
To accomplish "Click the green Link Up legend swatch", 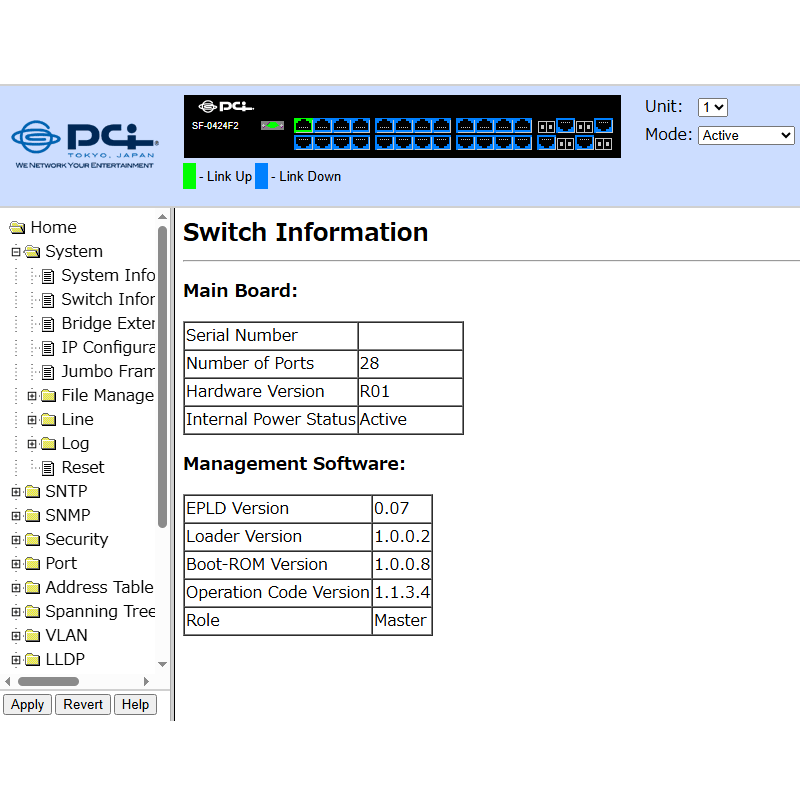I will (x=189, y=176).
